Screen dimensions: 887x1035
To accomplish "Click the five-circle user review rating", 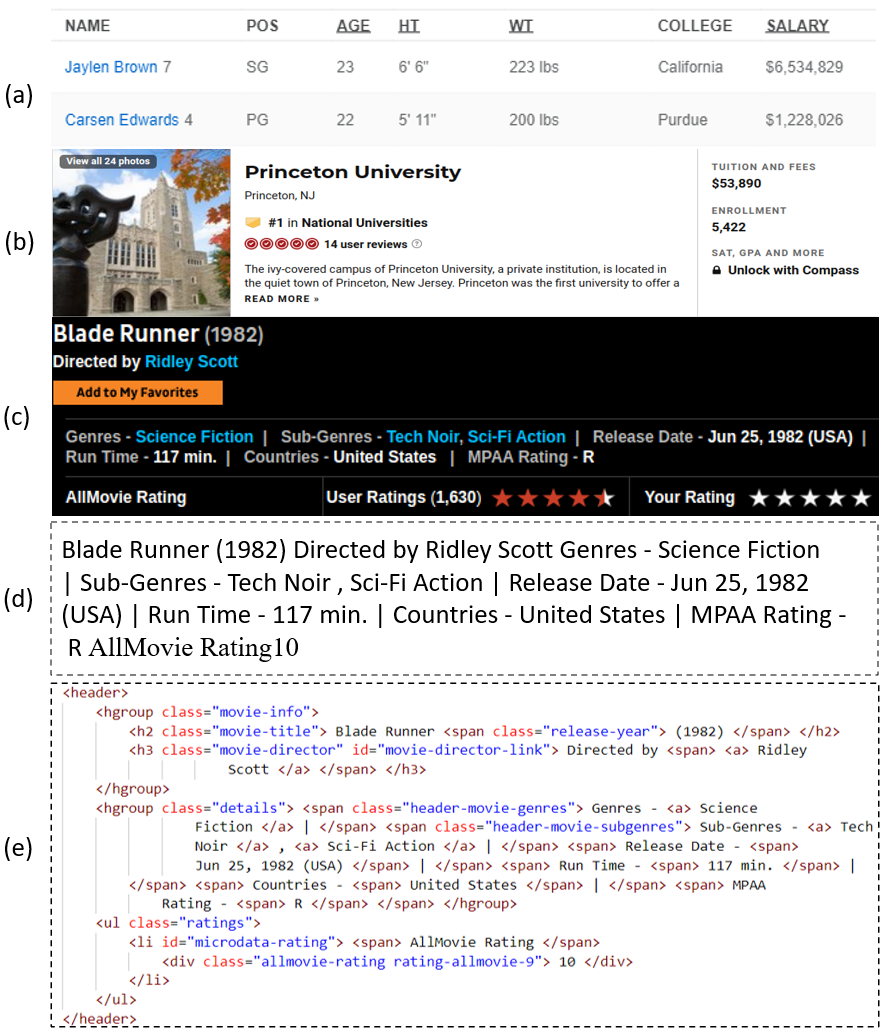I will [x=282, y=244].
